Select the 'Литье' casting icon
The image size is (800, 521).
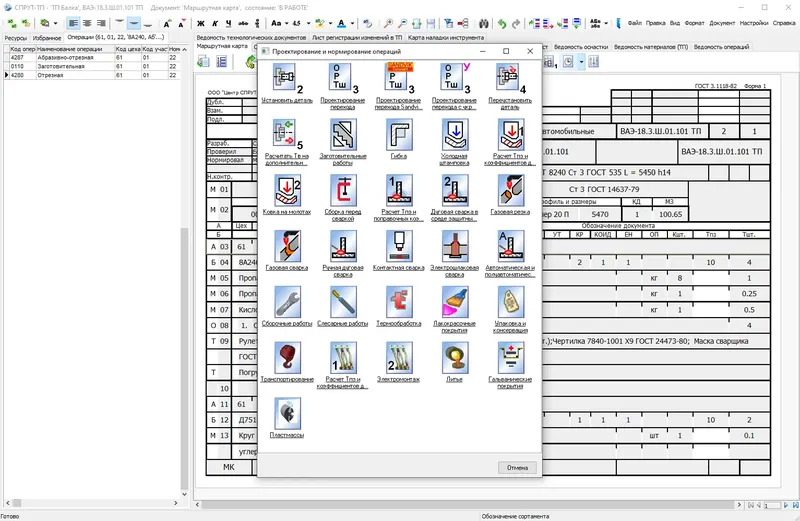coord(454,357)
